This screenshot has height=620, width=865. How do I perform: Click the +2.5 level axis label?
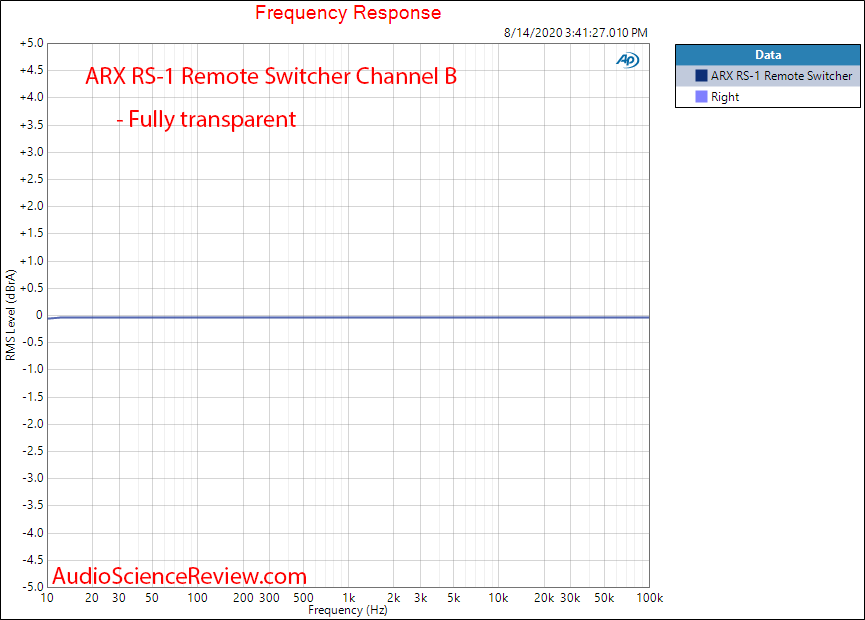[31, 179]
